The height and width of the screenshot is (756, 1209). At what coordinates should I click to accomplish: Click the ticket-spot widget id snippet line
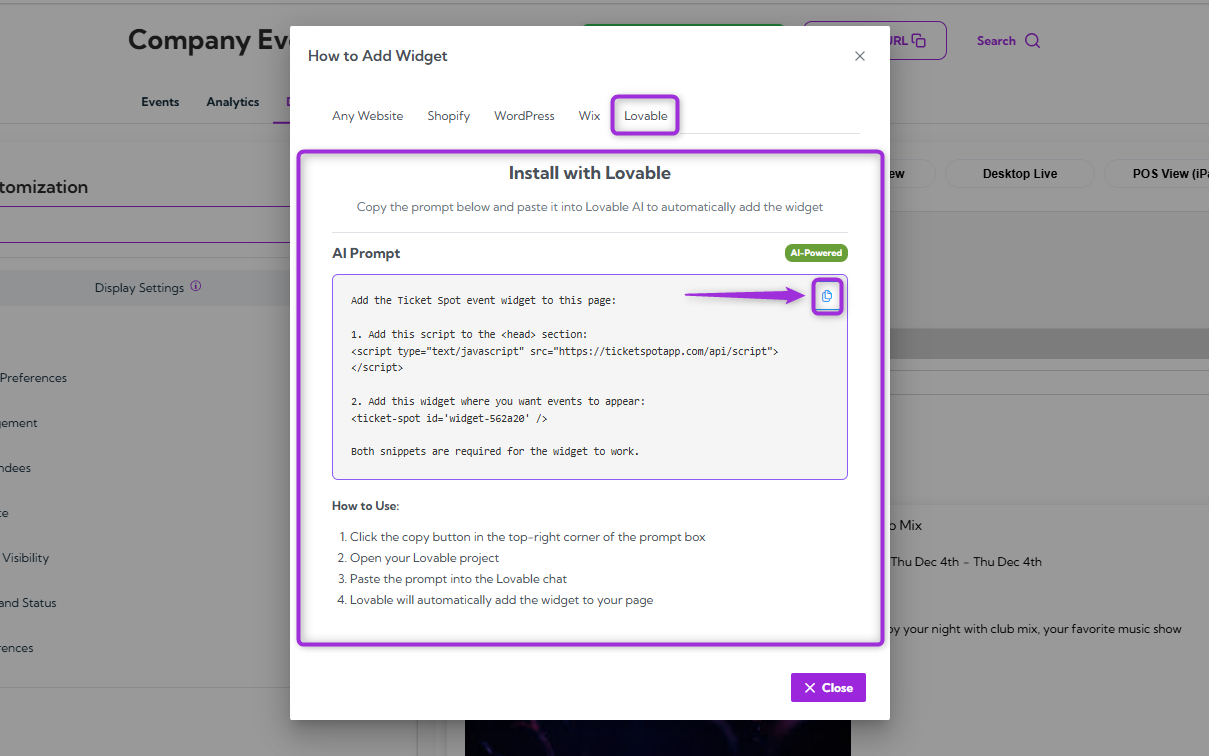(449, 419)
